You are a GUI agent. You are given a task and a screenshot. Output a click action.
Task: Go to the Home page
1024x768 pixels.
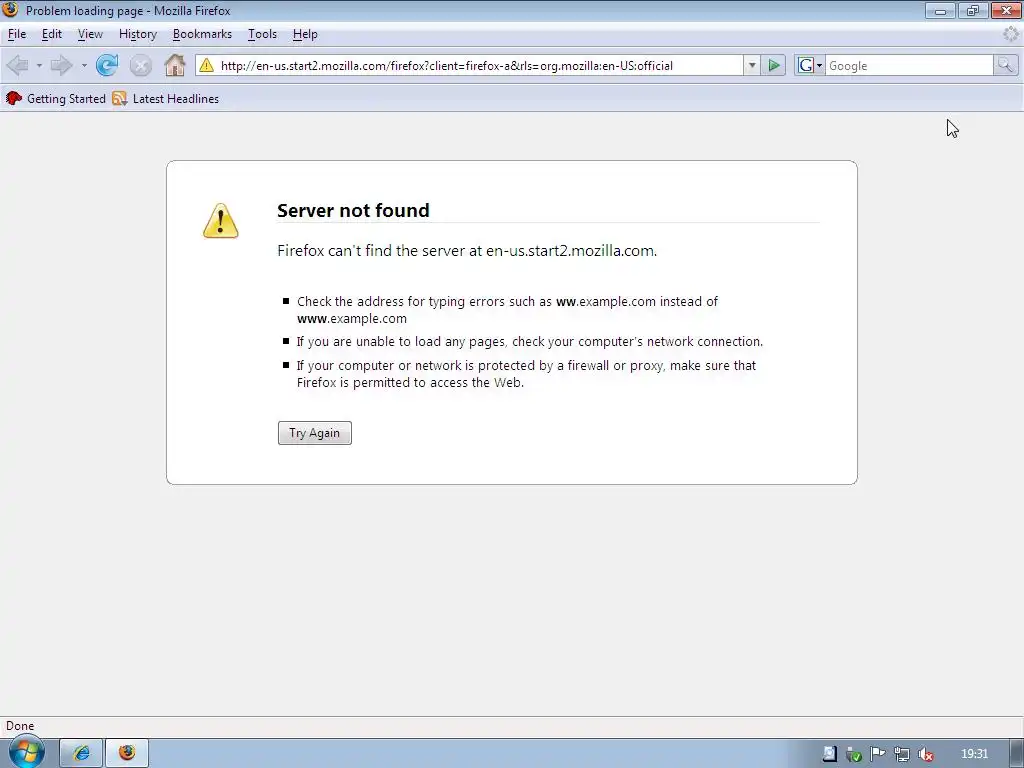tap(174, 65)
